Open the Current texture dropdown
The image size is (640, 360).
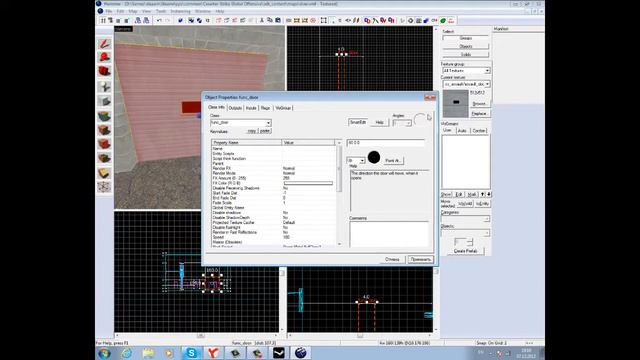487,84
